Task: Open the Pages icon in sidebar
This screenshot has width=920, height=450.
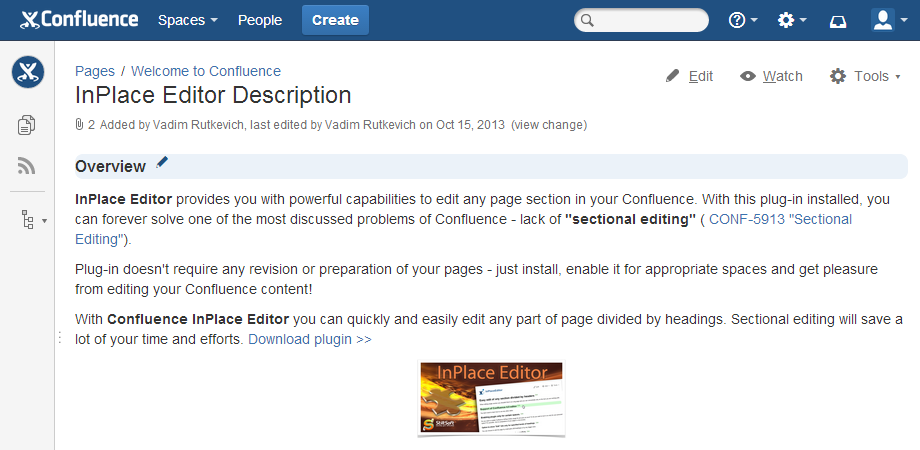Action: 27,125
